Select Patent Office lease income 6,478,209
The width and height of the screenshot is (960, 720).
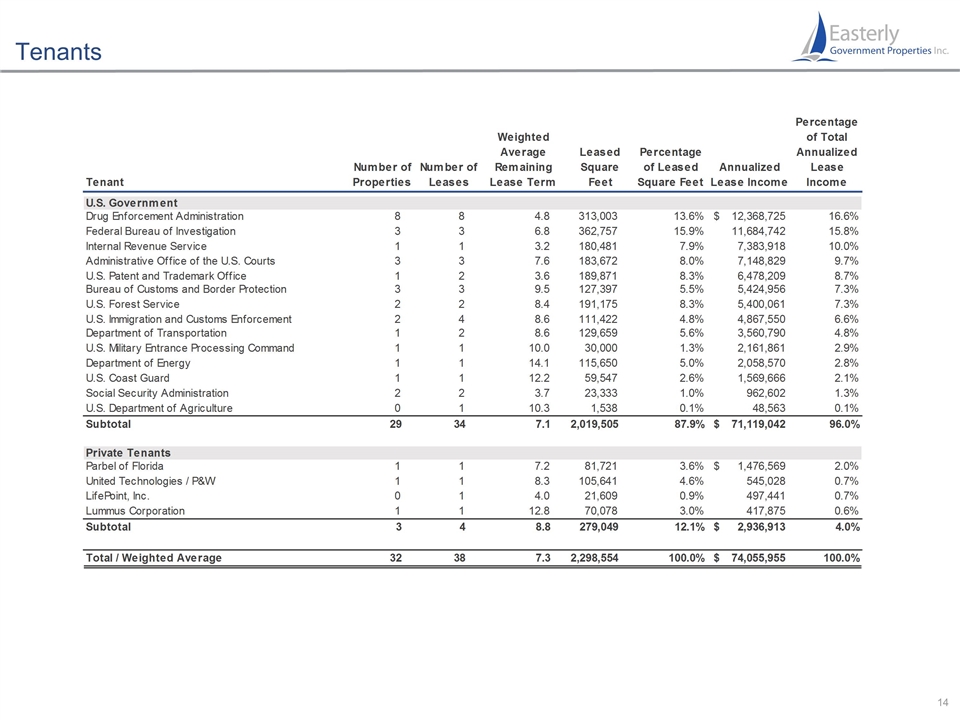761,276
